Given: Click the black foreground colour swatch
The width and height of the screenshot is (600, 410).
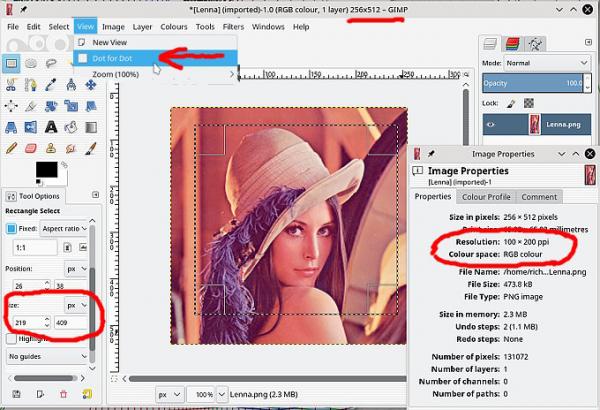Looking at the screenshot, I should 47,170.
